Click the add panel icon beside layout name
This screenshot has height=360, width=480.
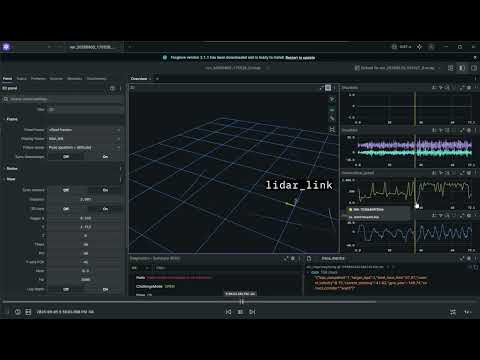(x=450, y=68)
